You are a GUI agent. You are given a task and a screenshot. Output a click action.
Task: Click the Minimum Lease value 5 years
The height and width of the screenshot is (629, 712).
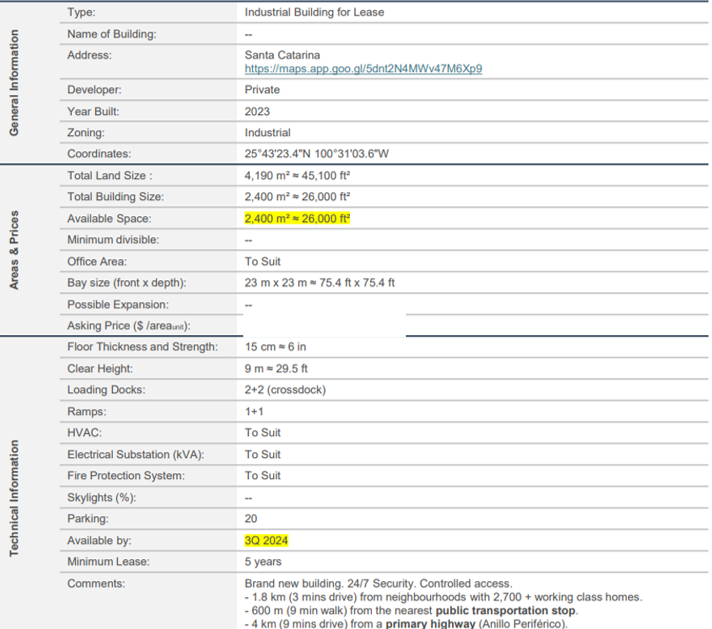(262, 562)
